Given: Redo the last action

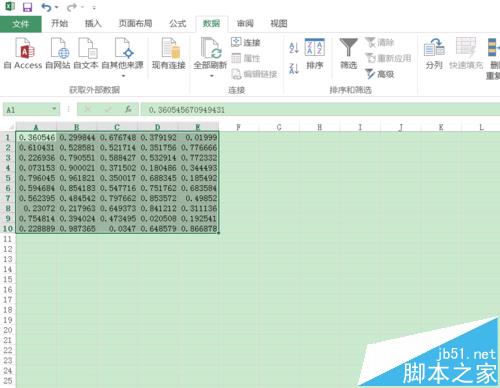Looking at the screenshot, I should (72, 7).
